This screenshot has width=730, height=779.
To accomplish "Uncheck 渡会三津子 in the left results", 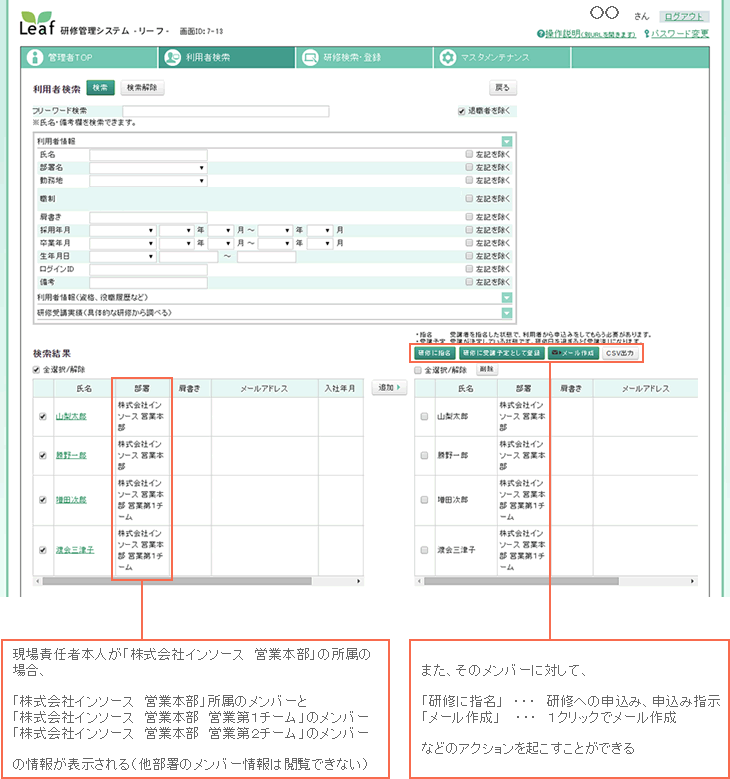I will tap(43, 550).
